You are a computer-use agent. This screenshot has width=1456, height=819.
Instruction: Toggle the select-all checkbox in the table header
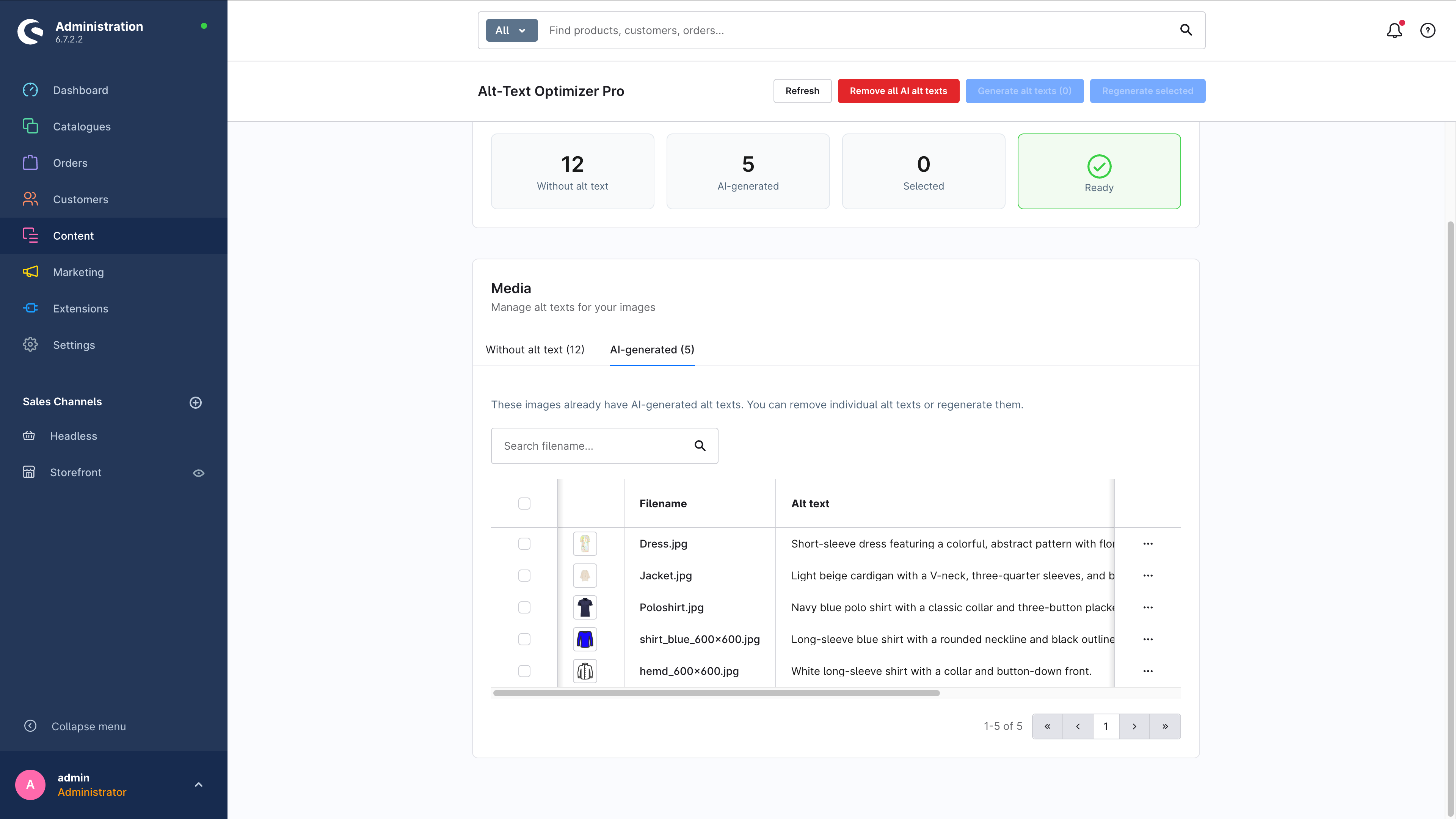point(524,504)
